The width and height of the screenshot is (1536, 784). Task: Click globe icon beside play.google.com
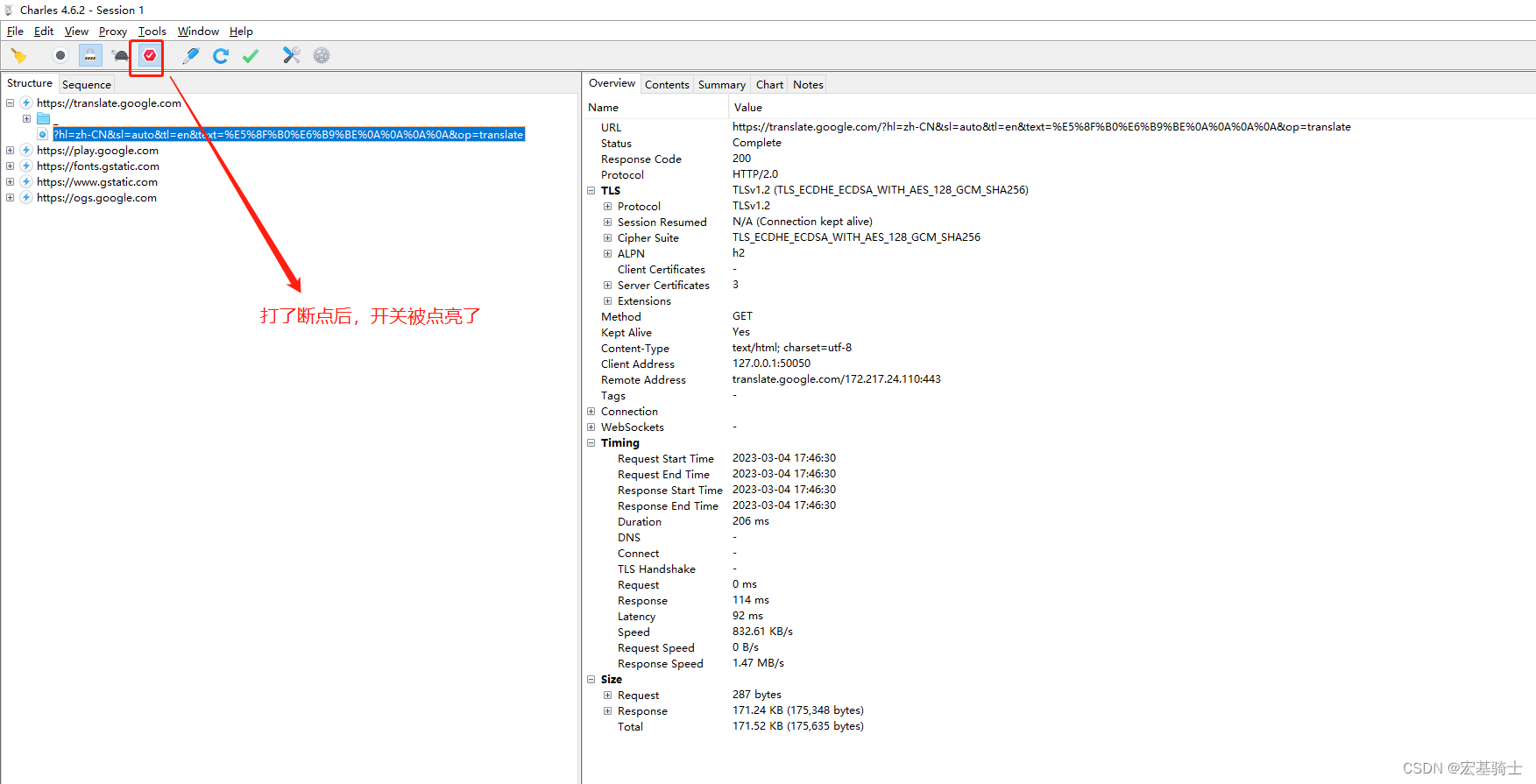pos(26,151)
